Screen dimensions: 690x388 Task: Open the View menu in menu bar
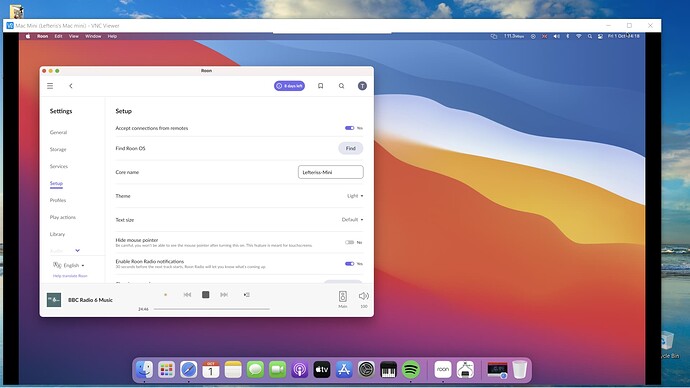73,36
